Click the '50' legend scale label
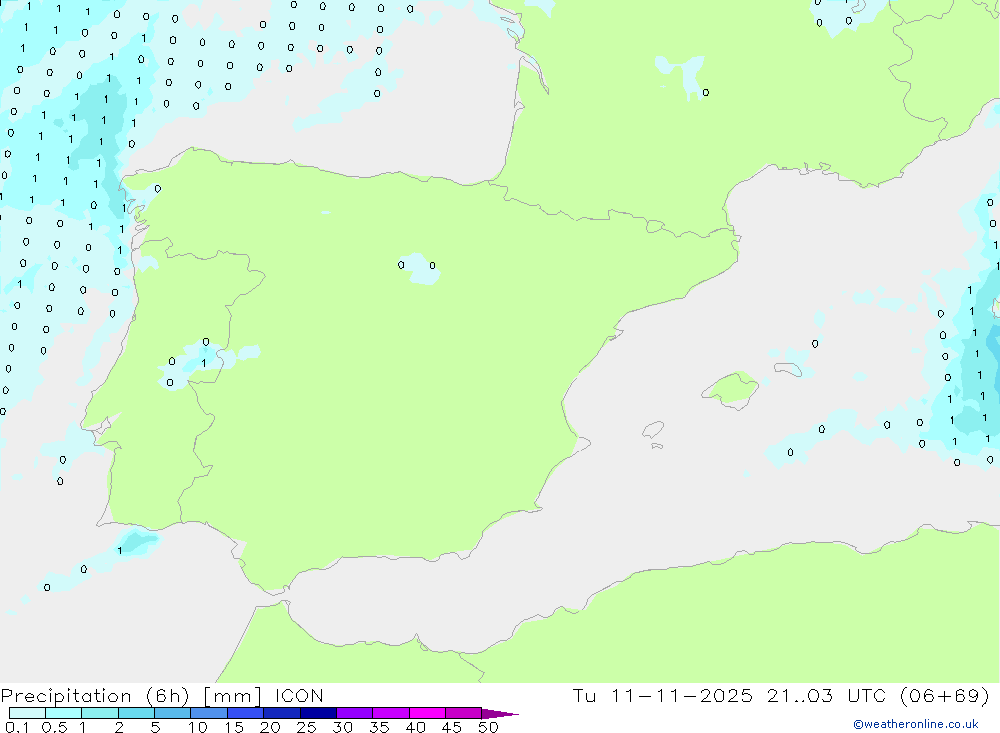 tap(488, 727)
